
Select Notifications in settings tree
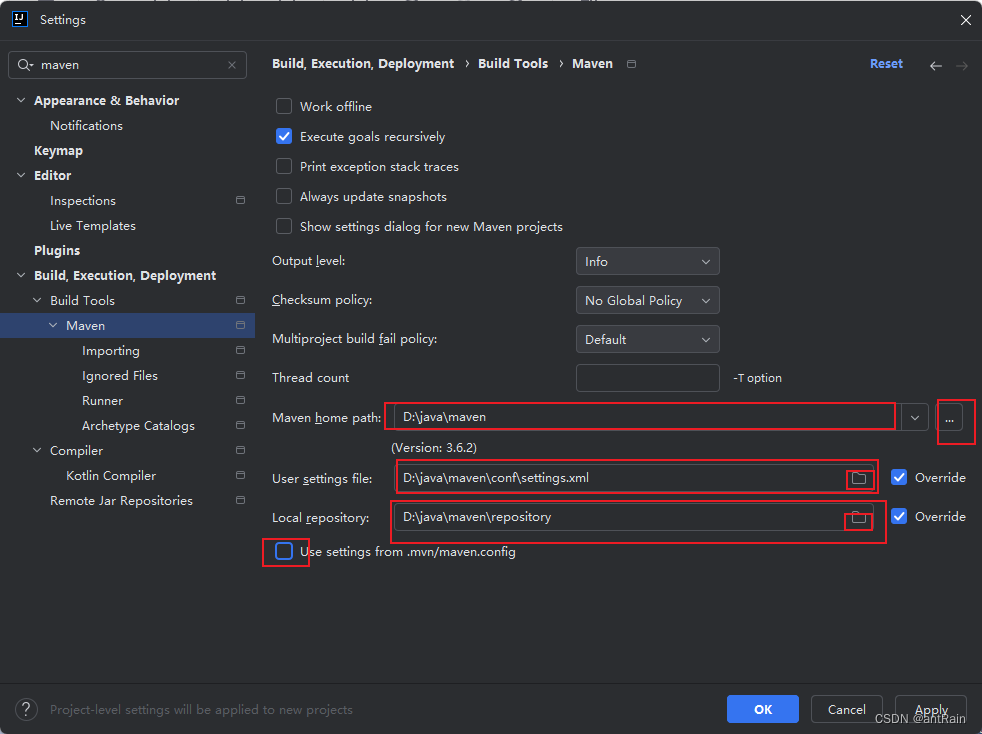tap(86, 126)
